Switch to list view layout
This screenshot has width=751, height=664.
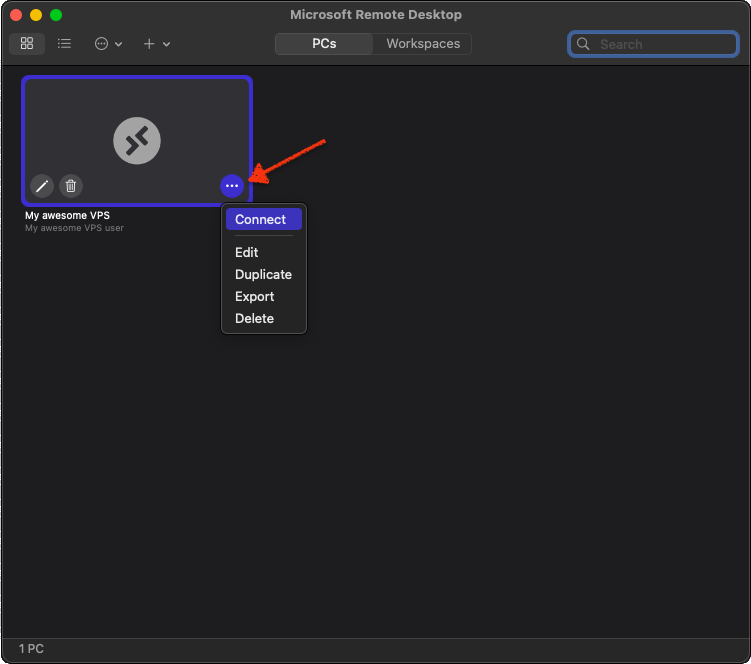click(x=64, y=44)
